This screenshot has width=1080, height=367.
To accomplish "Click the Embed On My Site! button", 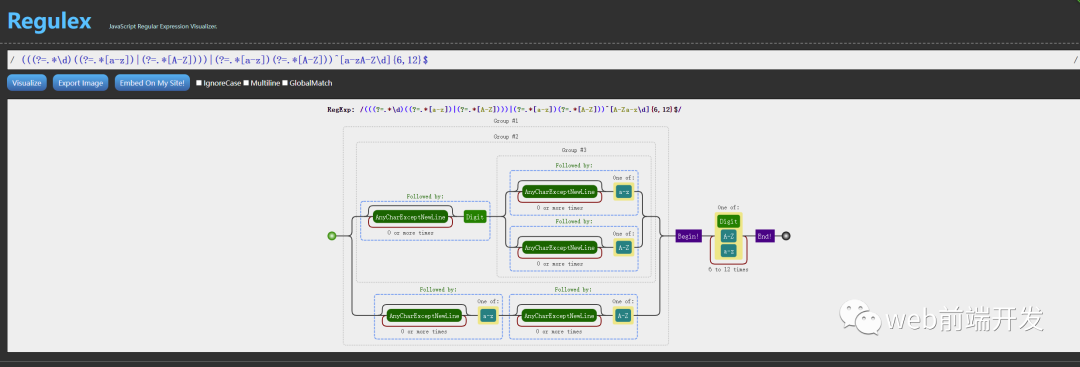I will tap(152, 83).
